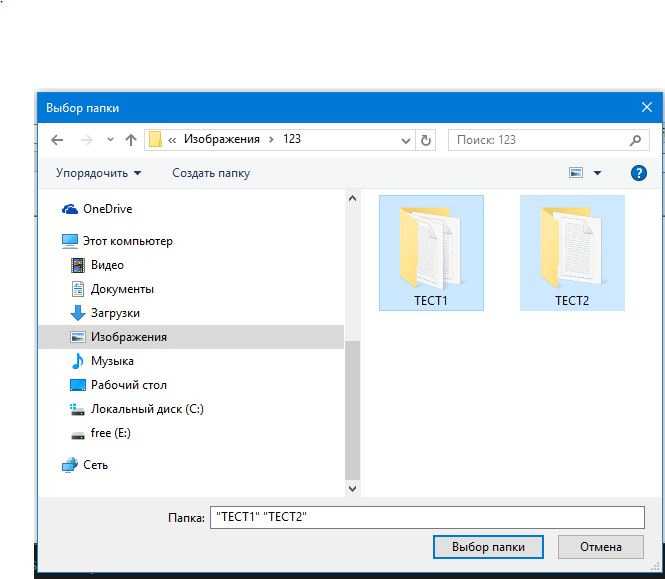Change view with the view icon

(x=576, y=173)
